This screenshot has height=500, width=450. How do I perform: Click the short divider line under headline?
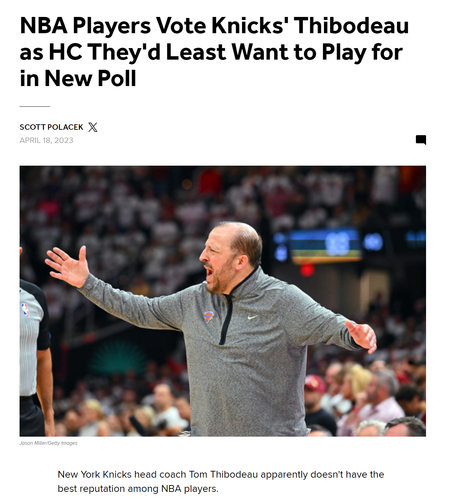(35, 106)
